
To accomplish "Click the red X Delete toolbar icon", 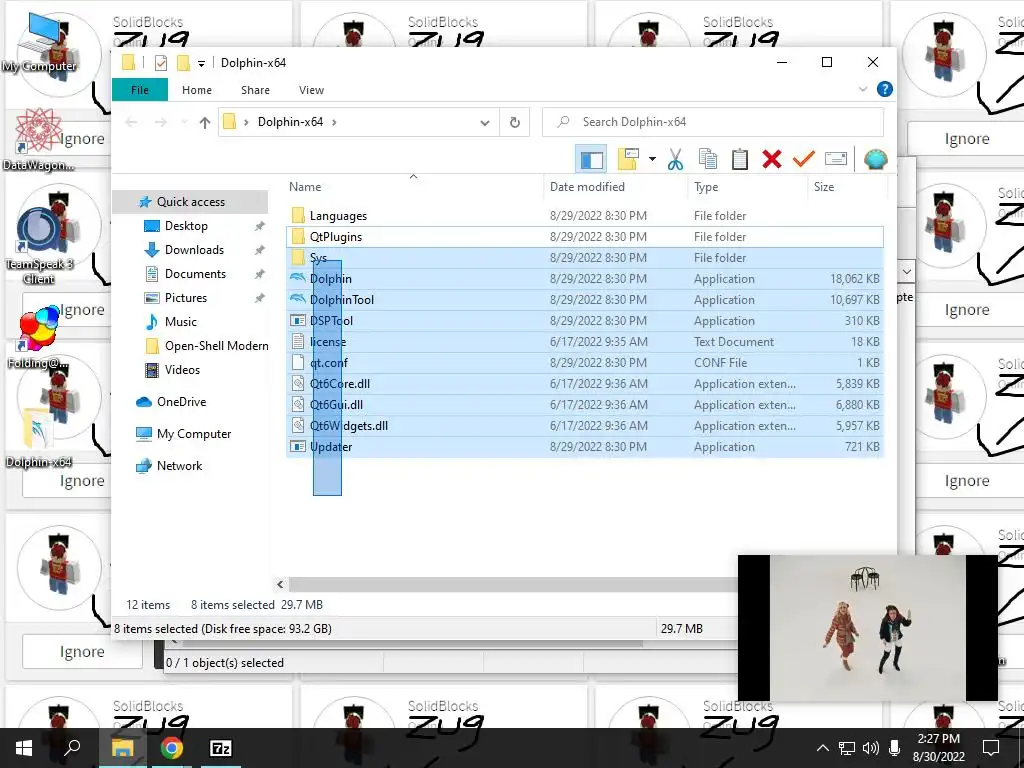I will [771, 159].
